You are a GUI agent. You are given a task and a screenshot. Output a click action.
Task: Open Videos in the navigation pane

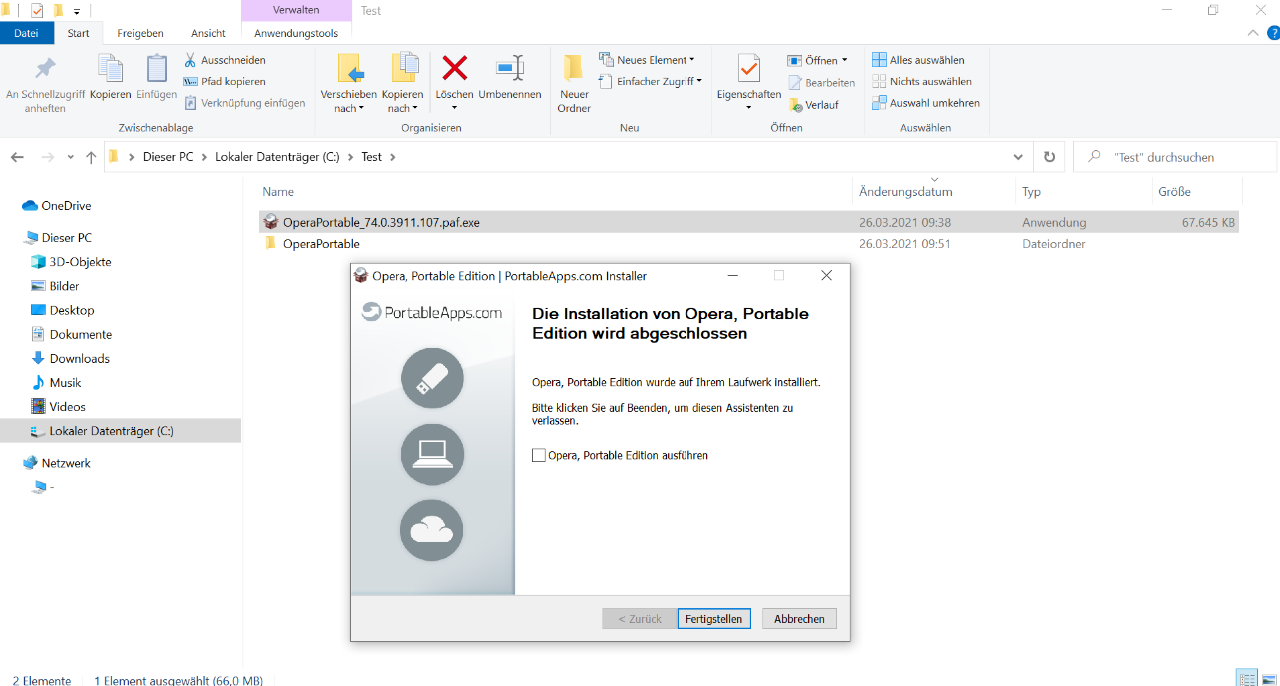pos(67,406)
